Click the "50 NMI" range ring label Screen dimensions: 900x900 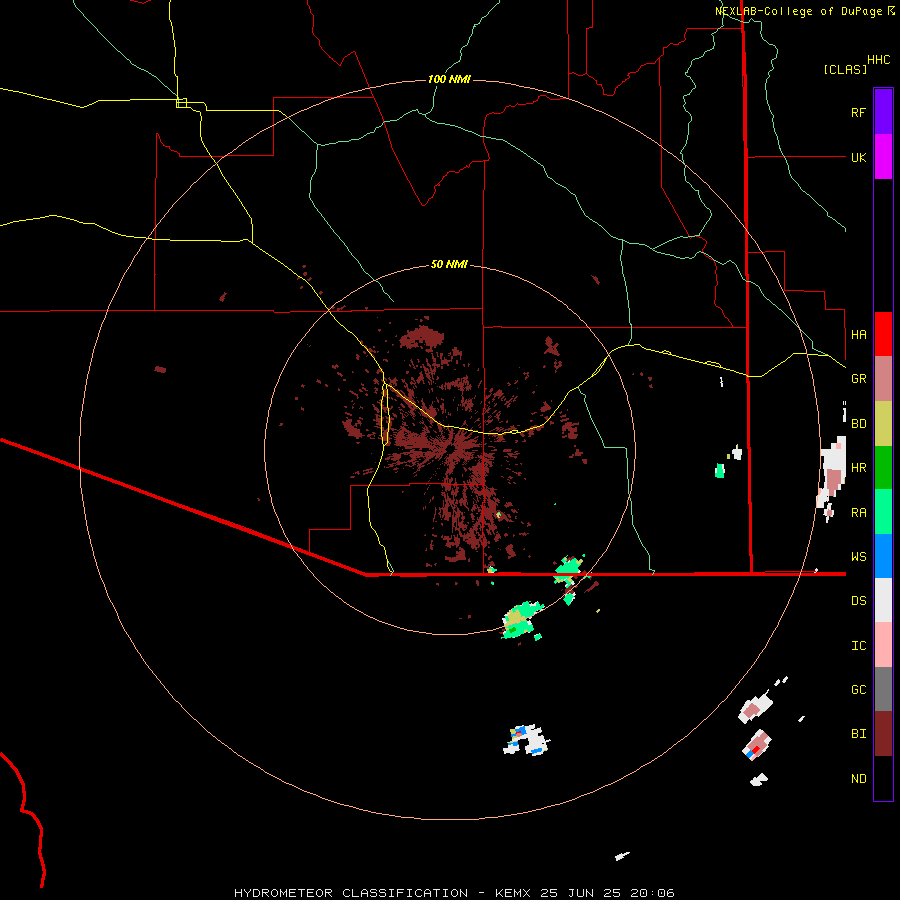click(449, 265)
